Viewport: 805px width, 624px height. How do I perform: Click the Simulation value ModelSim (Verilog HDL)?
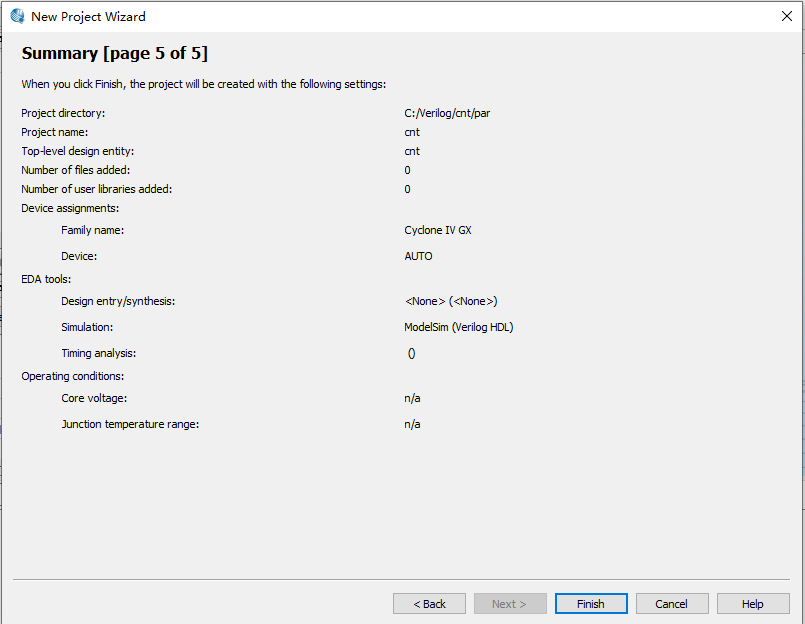coord(458,327)
